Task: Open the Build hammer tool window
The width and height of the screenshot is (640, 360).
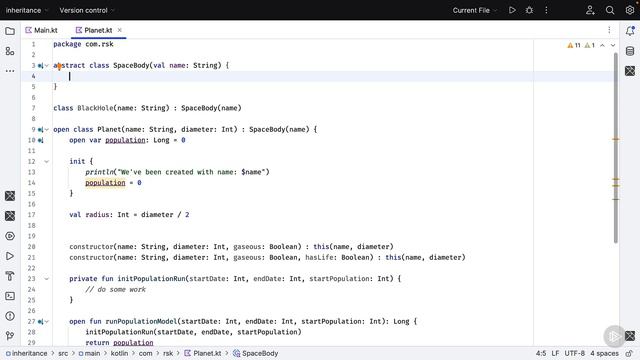Action: pos(10,276)
